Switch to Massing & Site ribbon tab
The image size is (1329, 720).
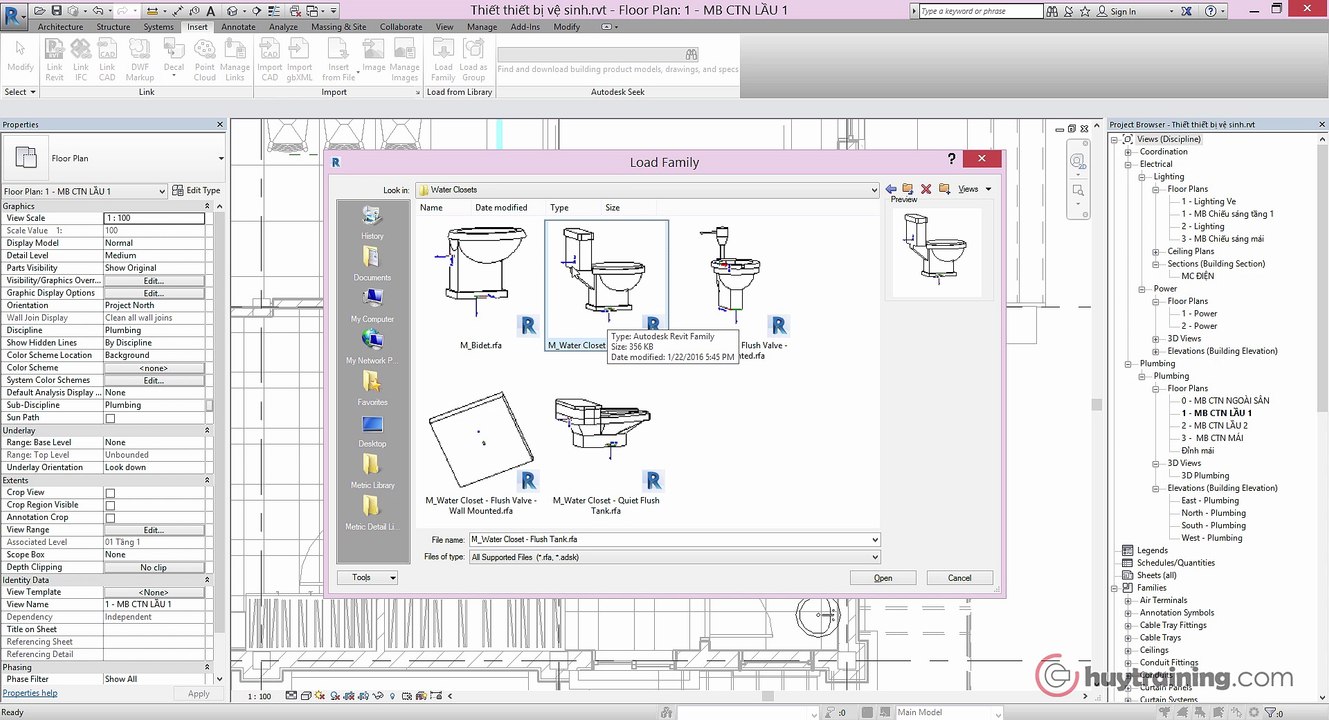click(338, 27)
